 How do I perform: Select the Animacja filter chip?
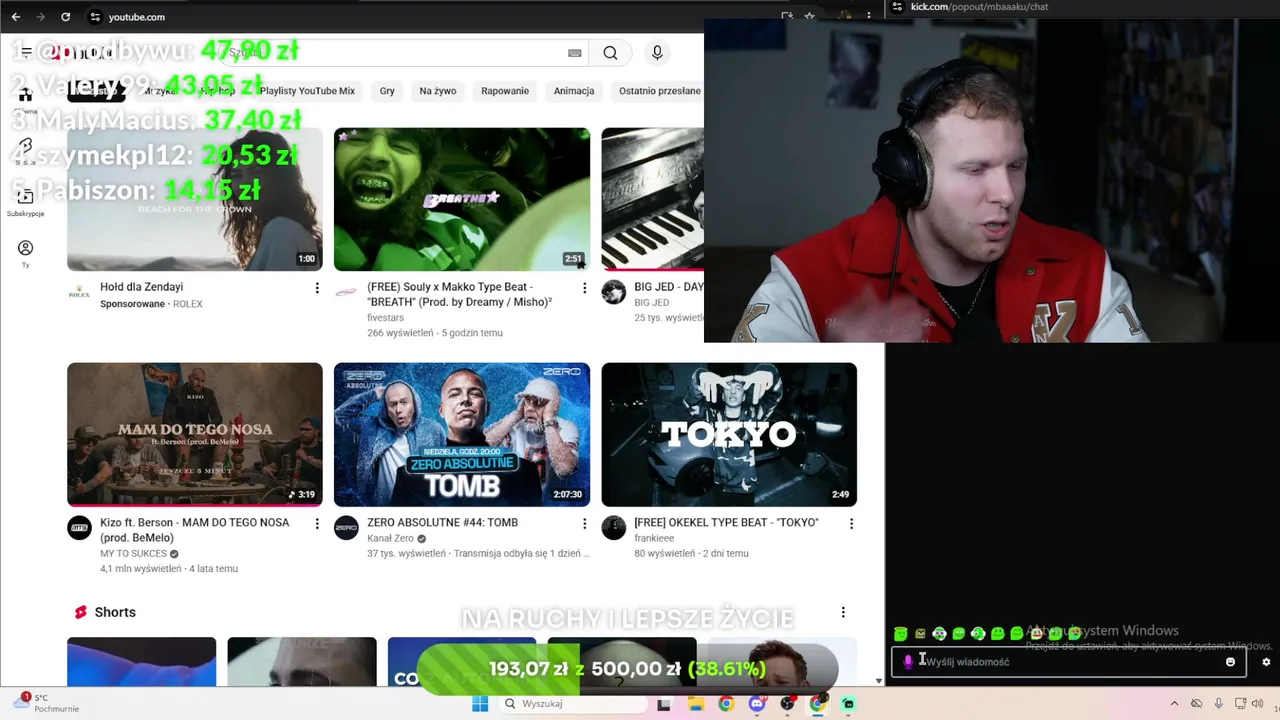click(x=574, y=91)
